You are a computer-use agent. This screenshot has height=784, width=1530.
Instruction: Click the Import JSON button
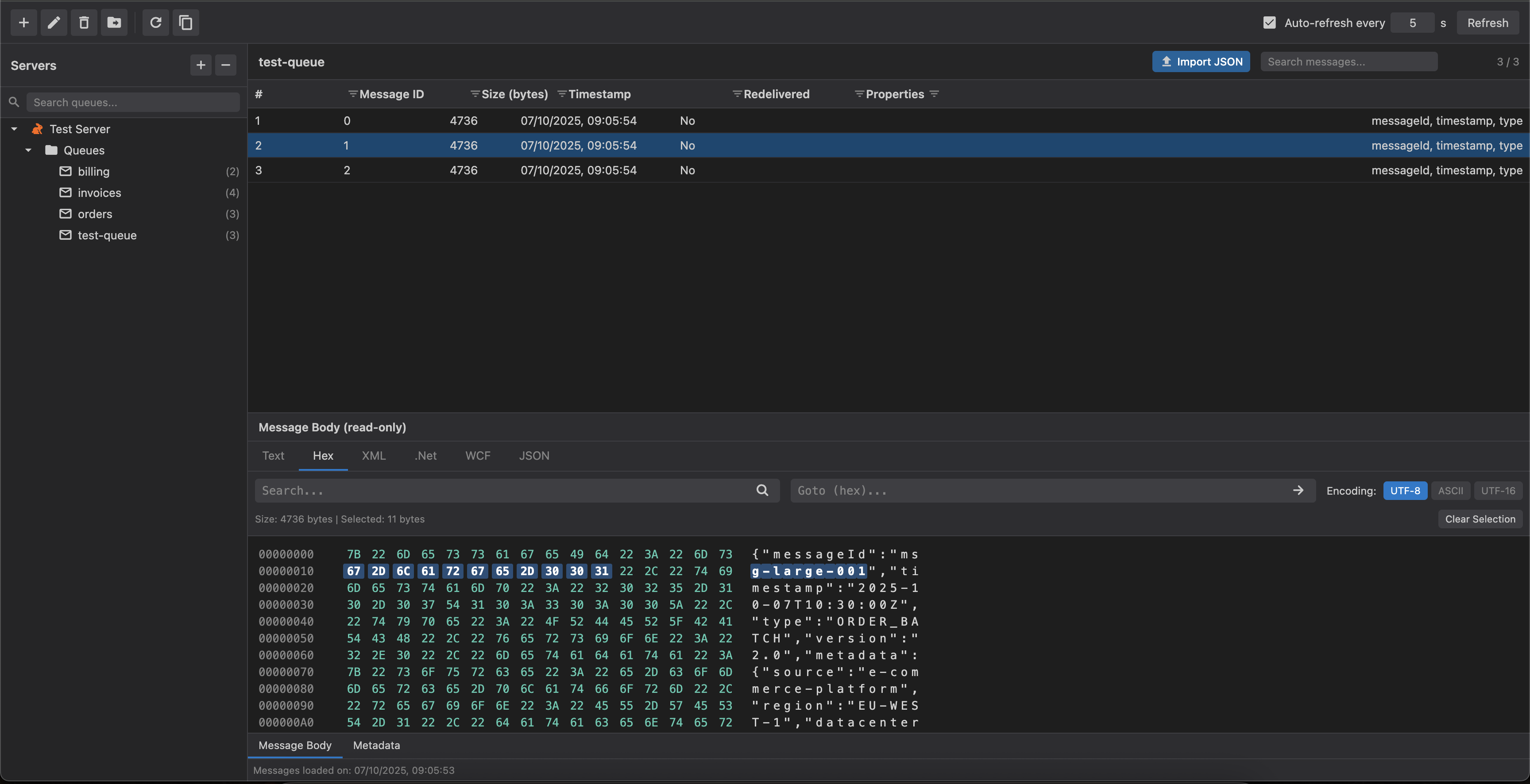click(x=1201, y=62)
